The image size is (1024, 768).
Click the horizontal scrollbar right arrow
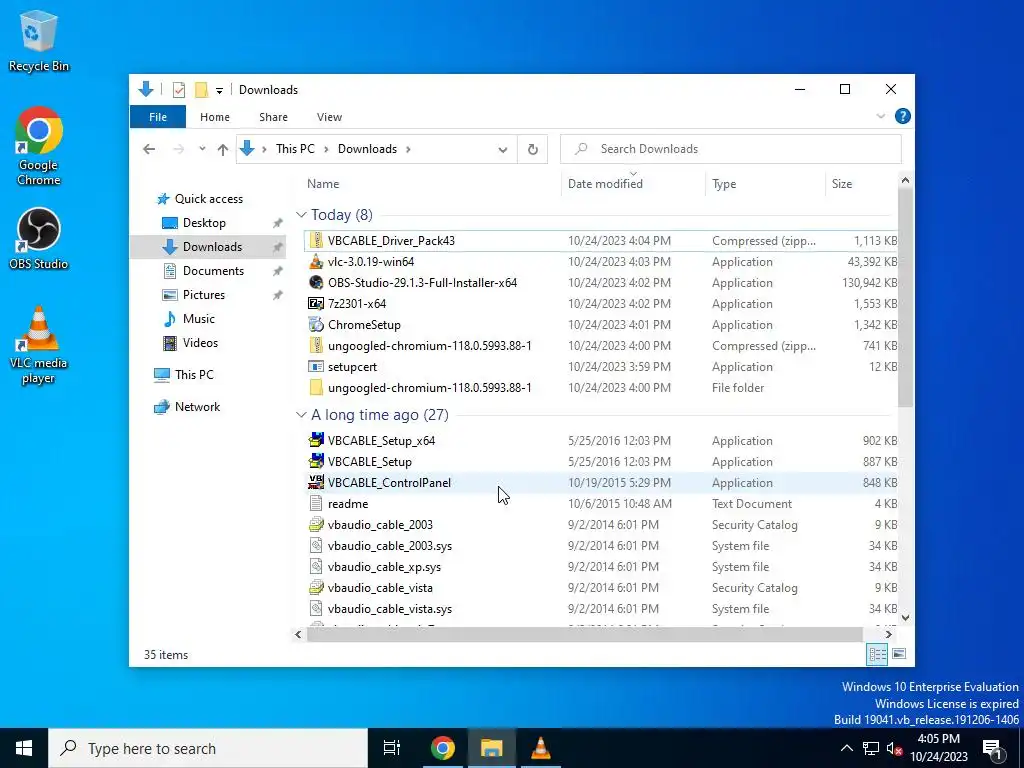[x=888, y=634]
